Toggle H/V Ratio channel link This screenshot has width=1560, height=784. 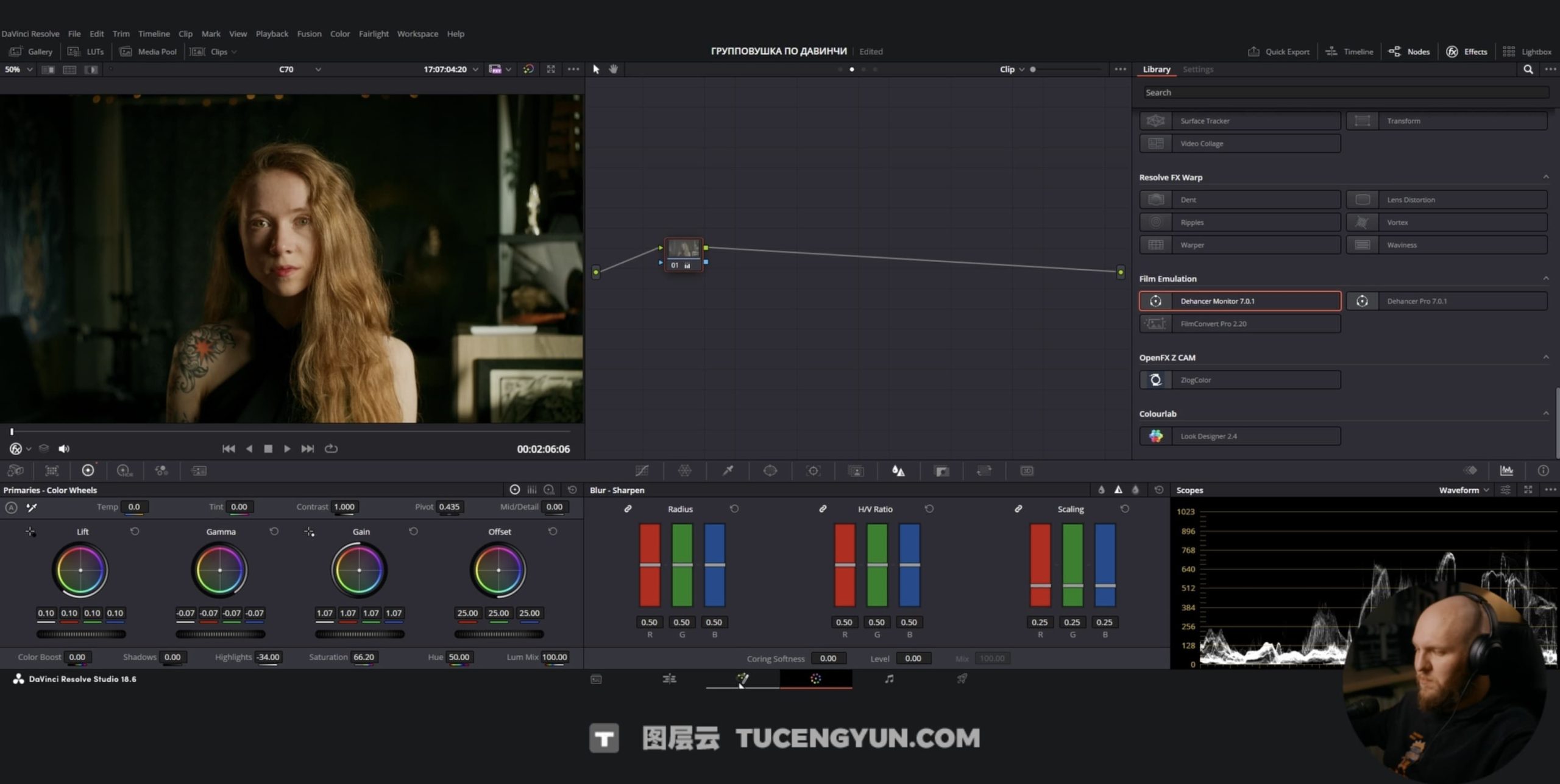click(x=823, y=509)
